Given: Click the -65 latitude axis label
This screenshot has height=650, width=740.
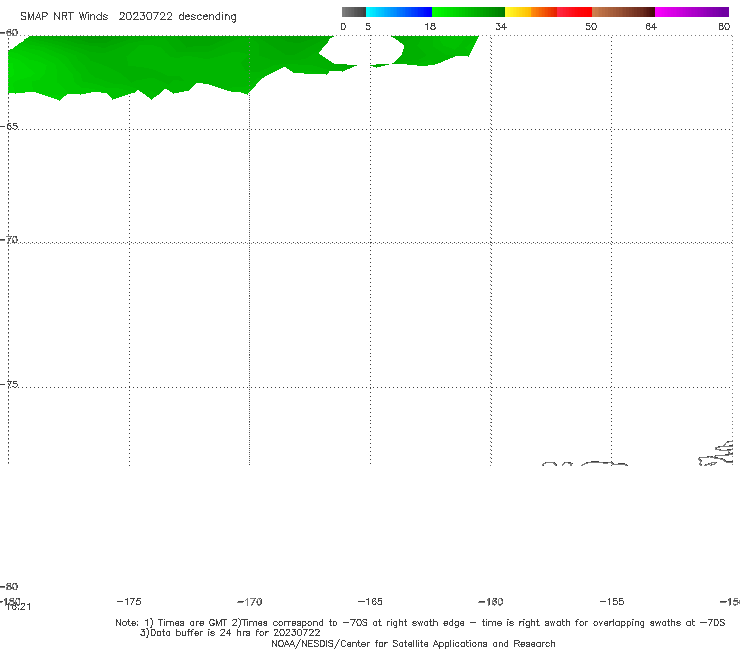Looking at the screenshot, I should (9, 126).
